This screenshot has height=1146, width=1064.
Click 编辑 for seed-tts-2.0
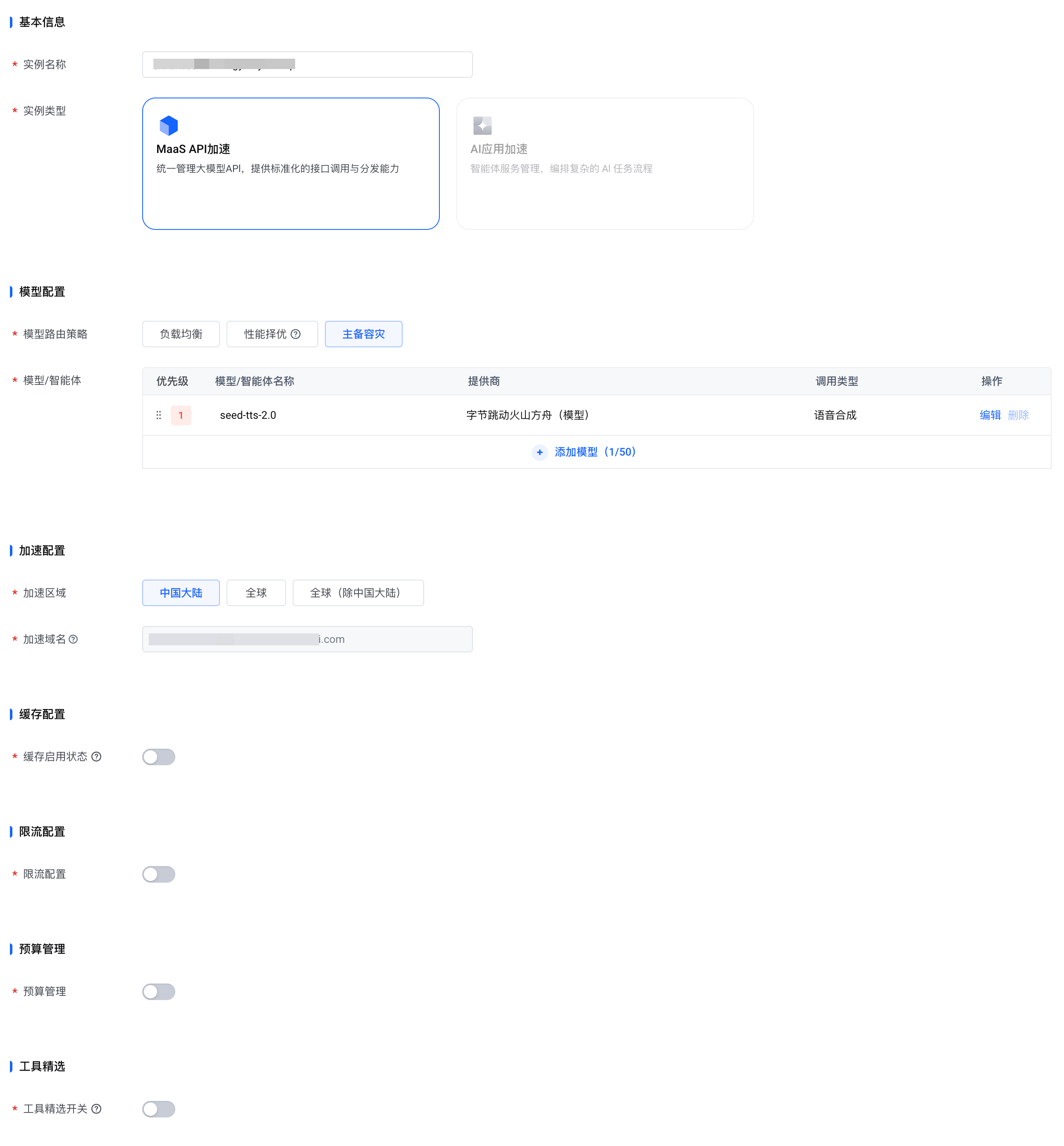tap(990, 415)
